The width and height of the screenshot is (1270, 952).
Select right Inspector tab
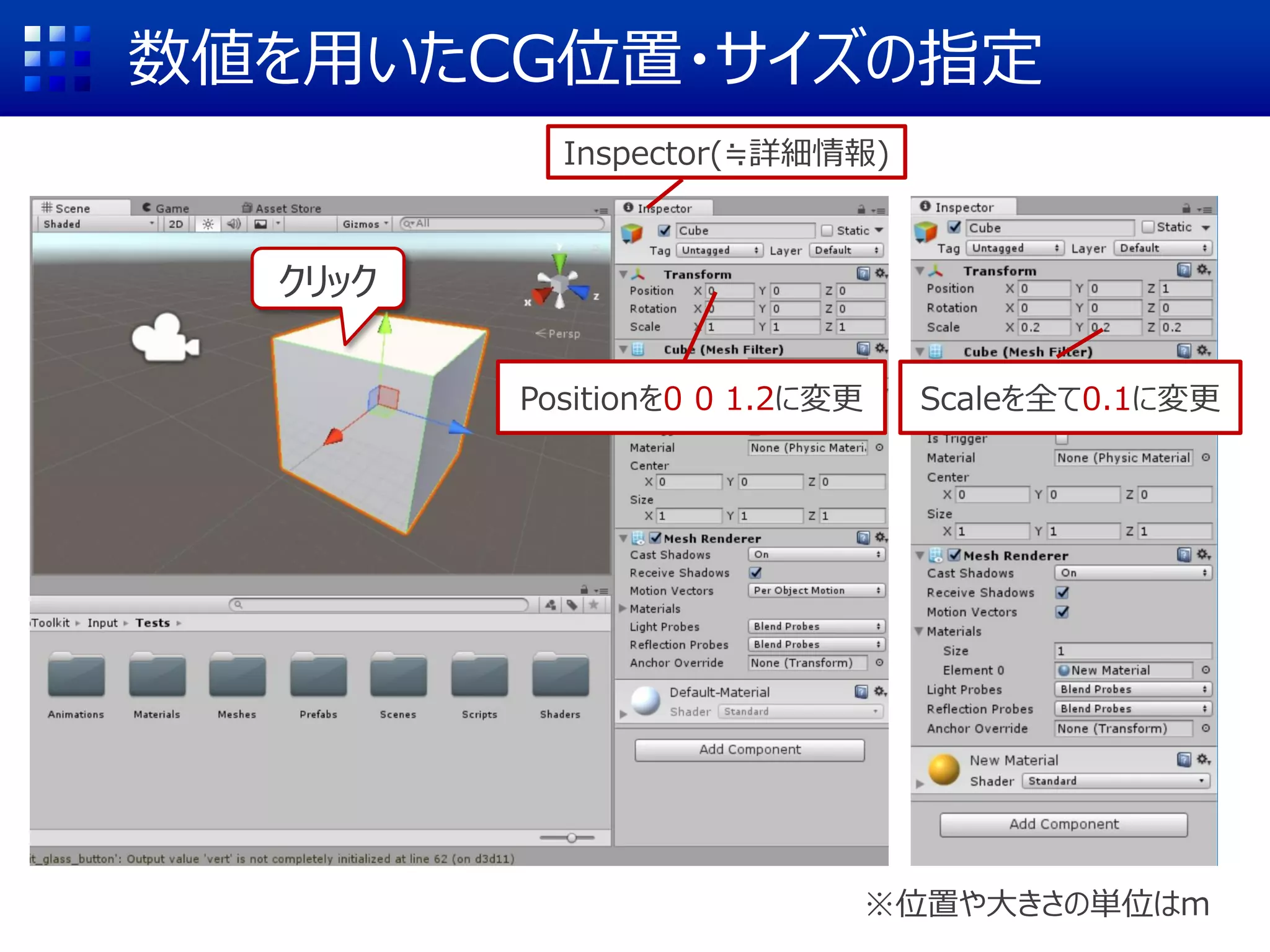pos(963,207)
